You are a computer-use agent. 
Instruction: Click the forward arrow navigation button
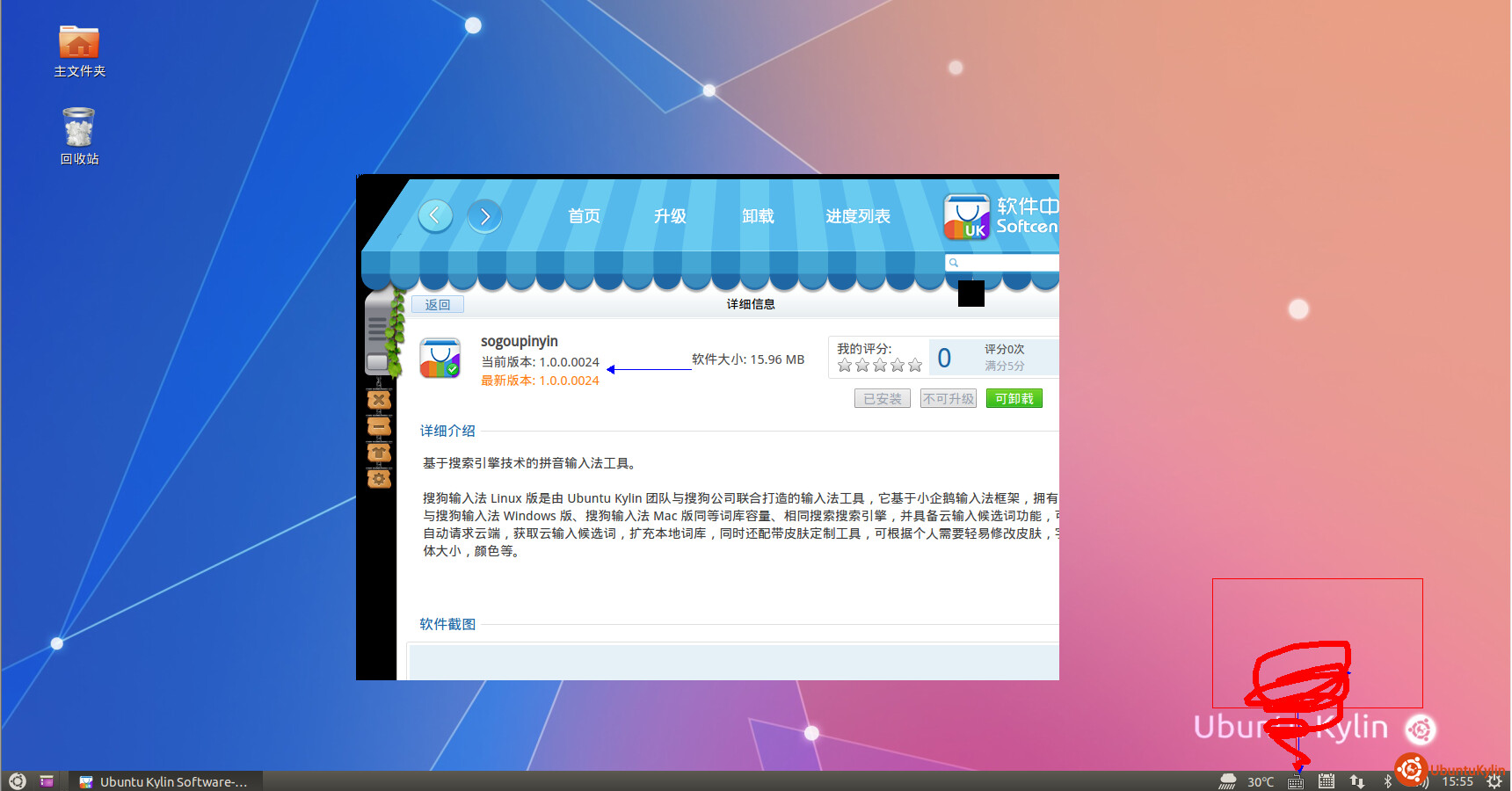(x=484, y=216)
